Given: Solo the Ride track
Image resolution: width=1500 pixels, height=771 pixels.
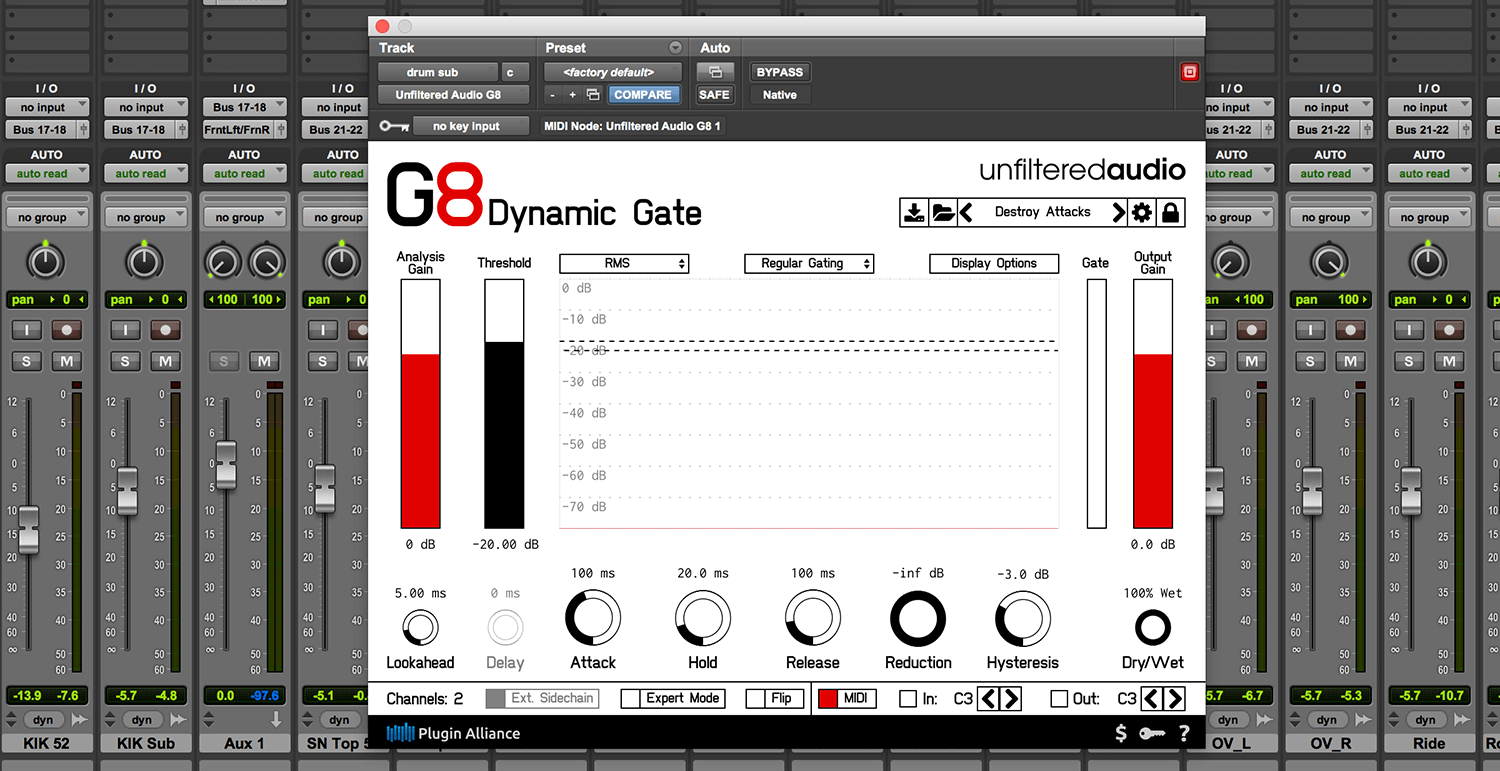Looking at the screenshot, I should [x=1409, y=361].
